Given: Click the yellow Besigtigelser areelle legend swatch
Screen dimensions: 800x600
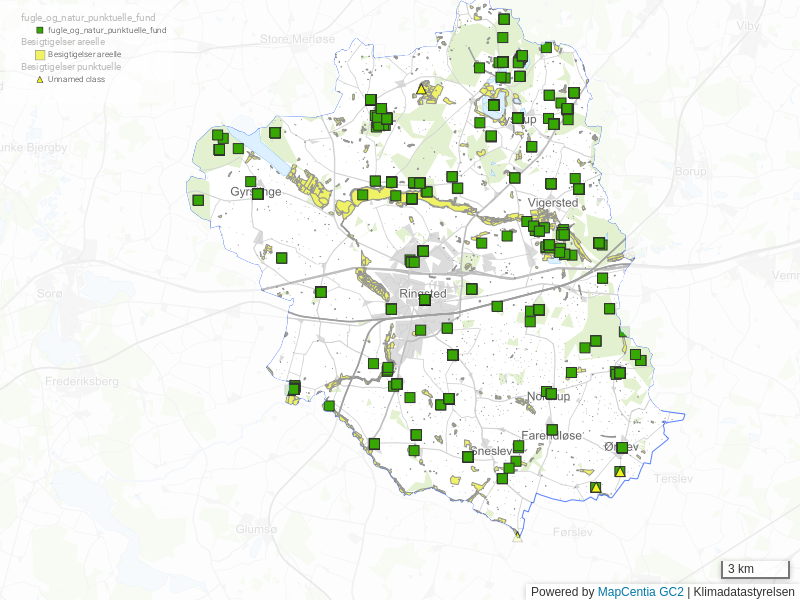Looking at the screenshot, I should point(40,55).
